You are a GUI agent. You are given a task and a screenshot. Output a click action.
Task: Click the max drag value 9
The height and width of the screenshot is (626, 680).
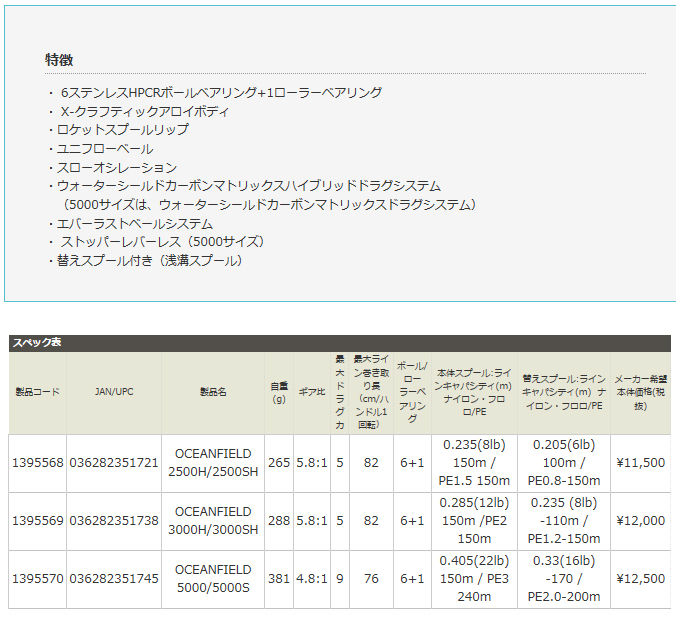click(x=340, y=579)
